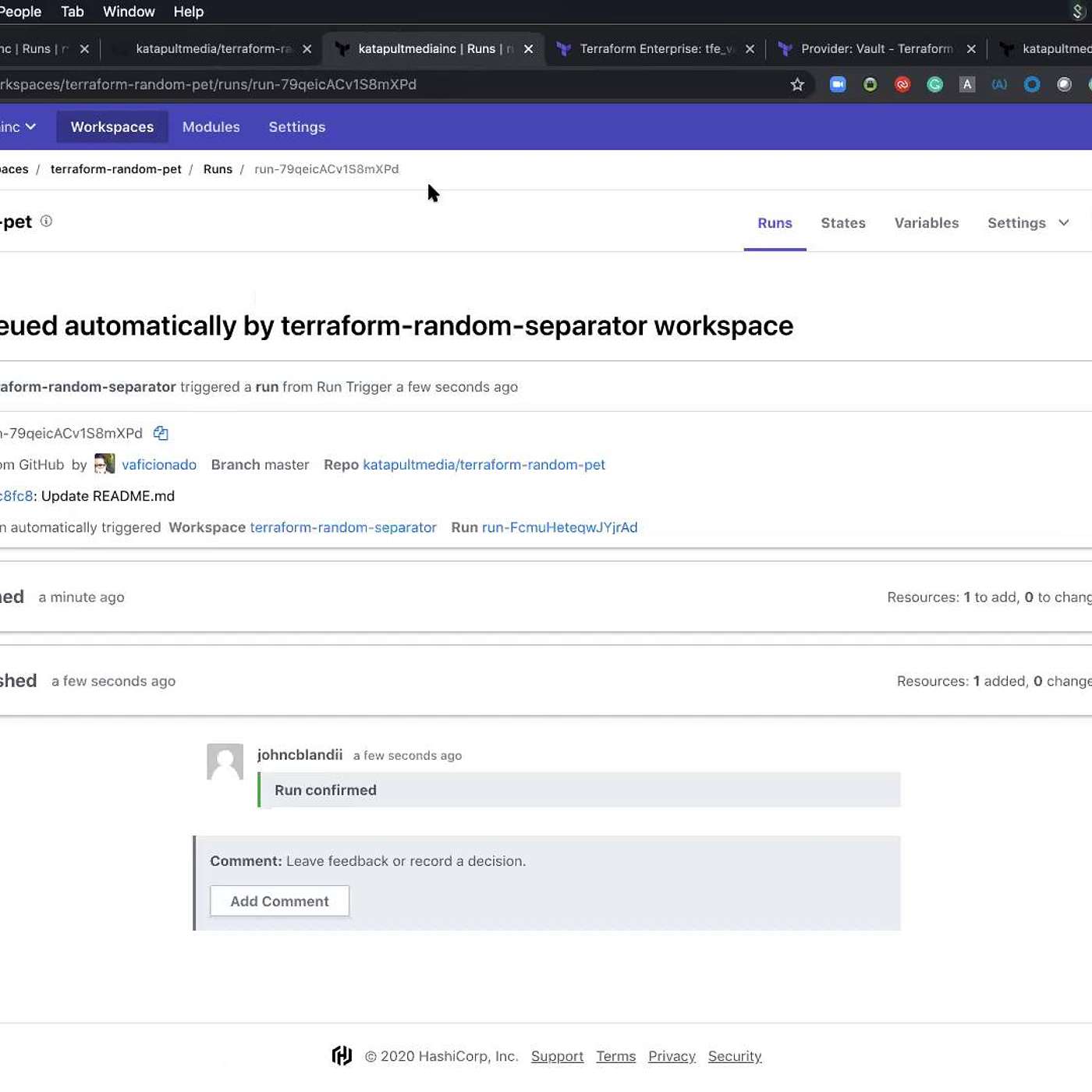
Task: Bookmark this page with the star icon
Action: 797,84
